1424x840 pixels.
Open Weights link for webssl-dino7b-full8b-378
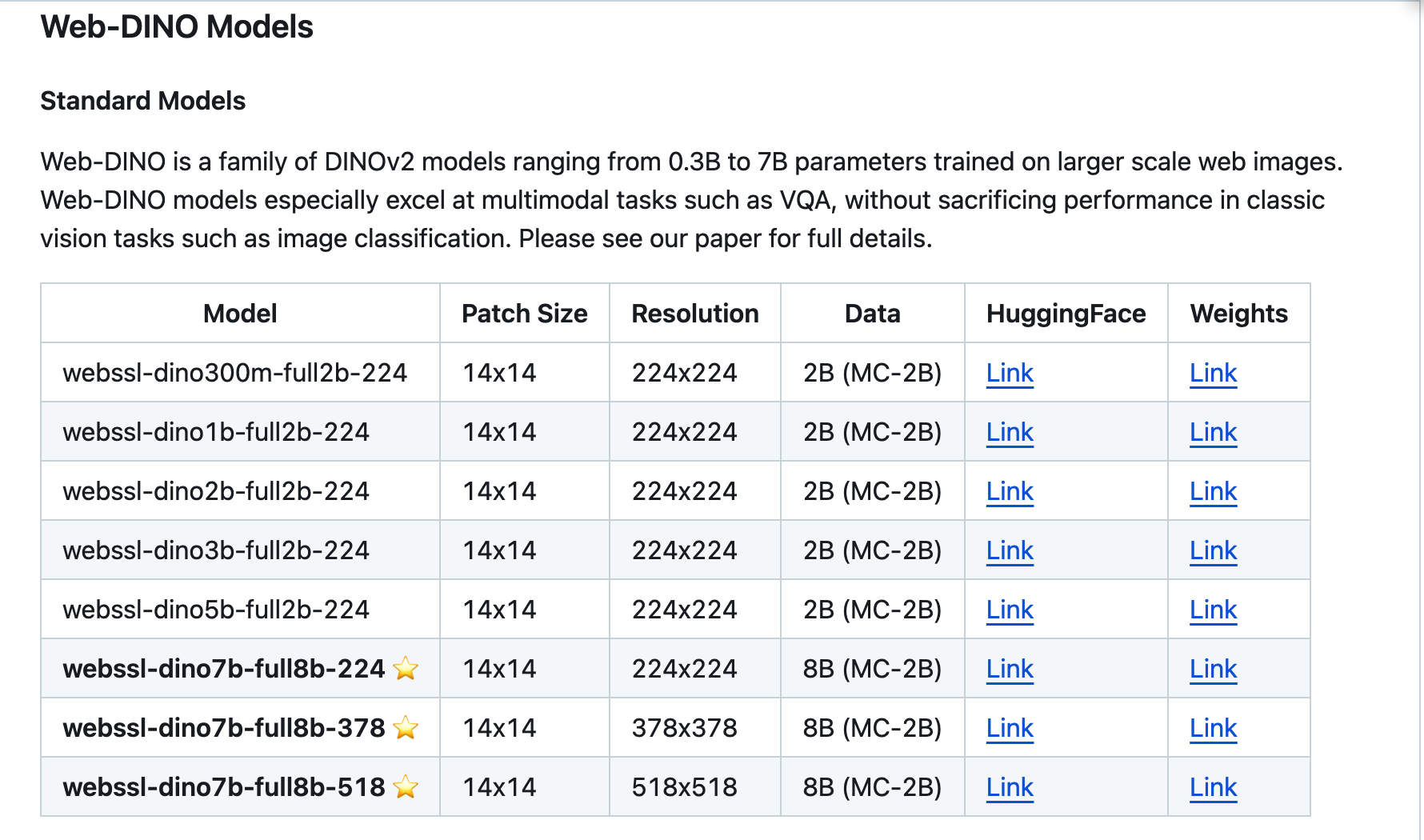click(1213, 728)
